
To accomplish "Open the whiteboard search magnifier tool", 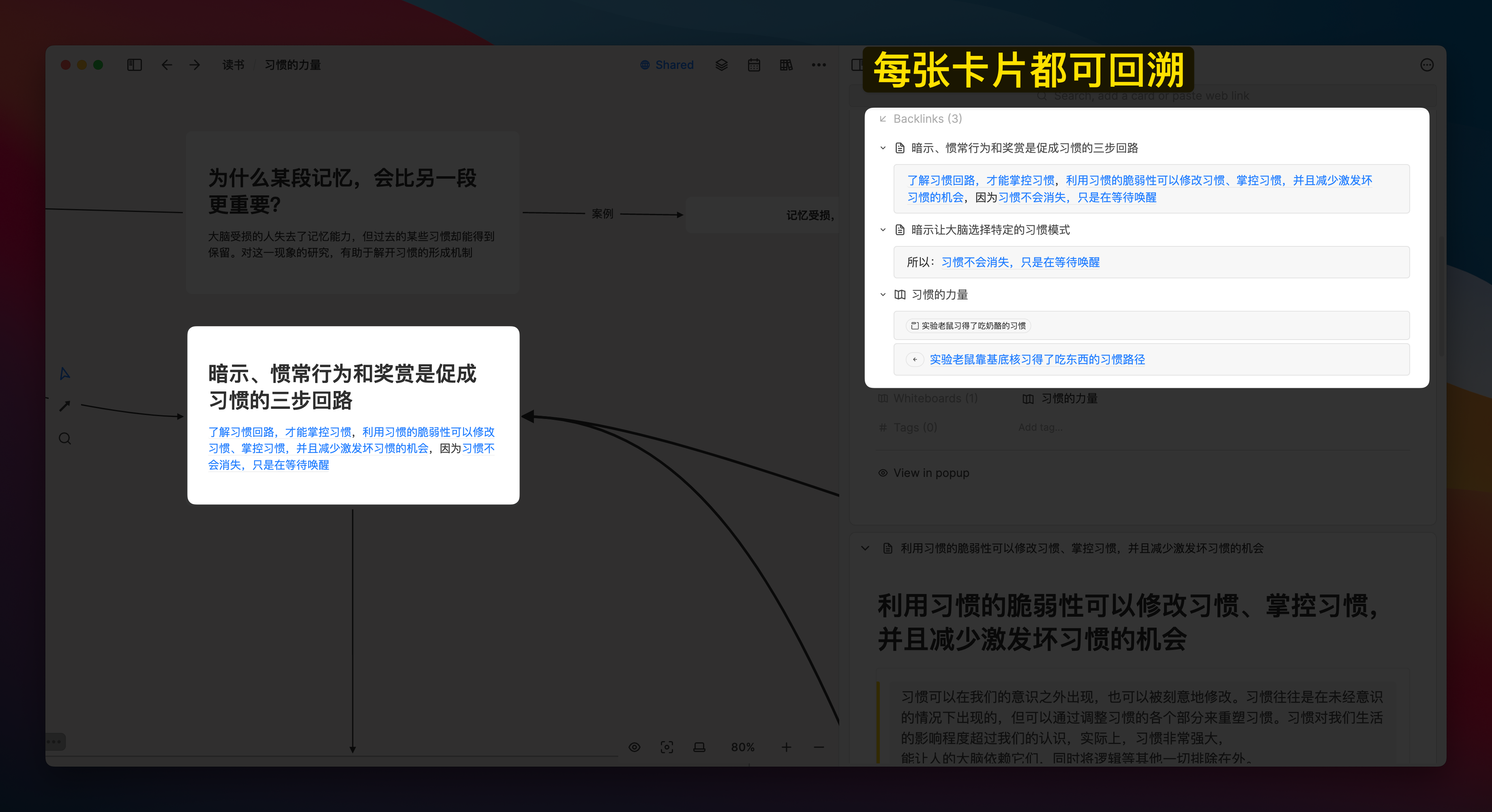I will 65,439.
